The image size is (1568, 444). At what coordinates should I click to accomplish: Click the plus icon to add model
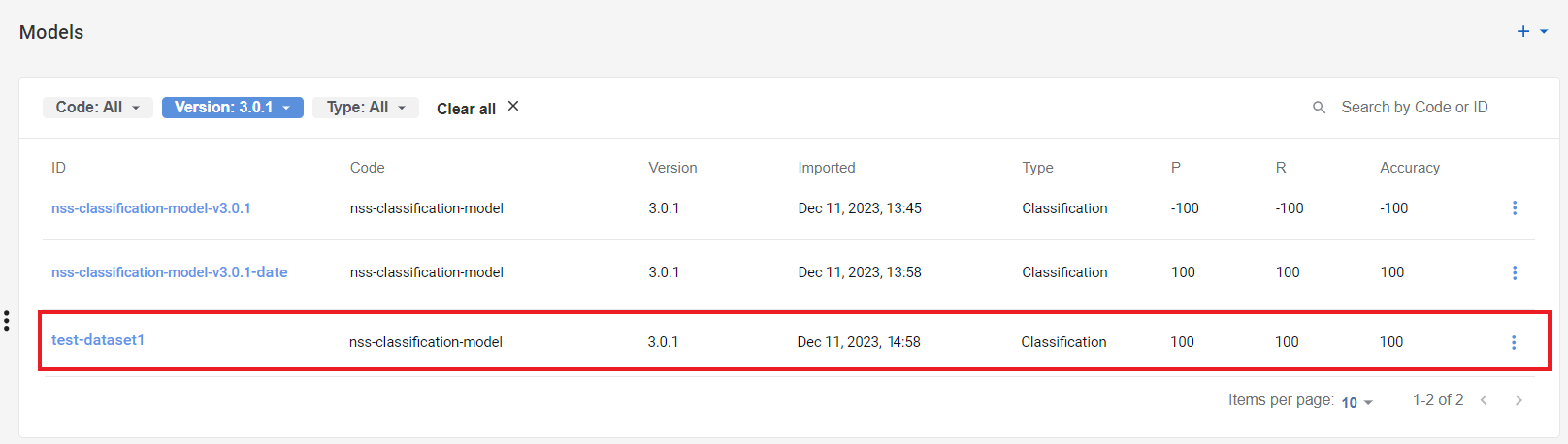(x=1523, y=32)
